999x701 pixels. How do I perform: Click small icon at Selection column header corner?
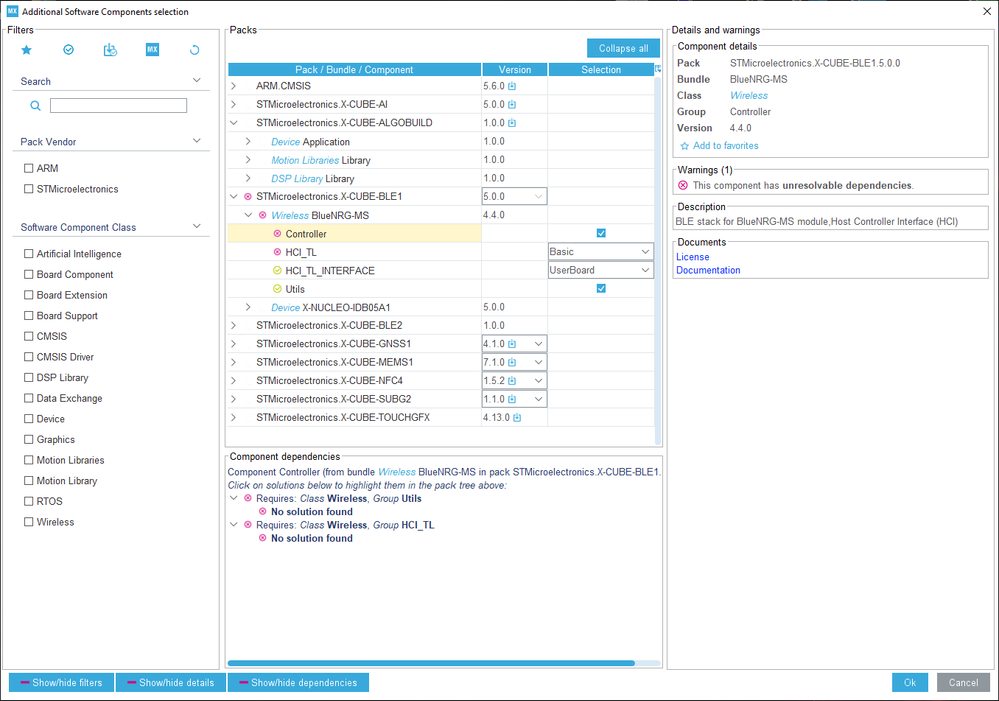click(658, 69)
